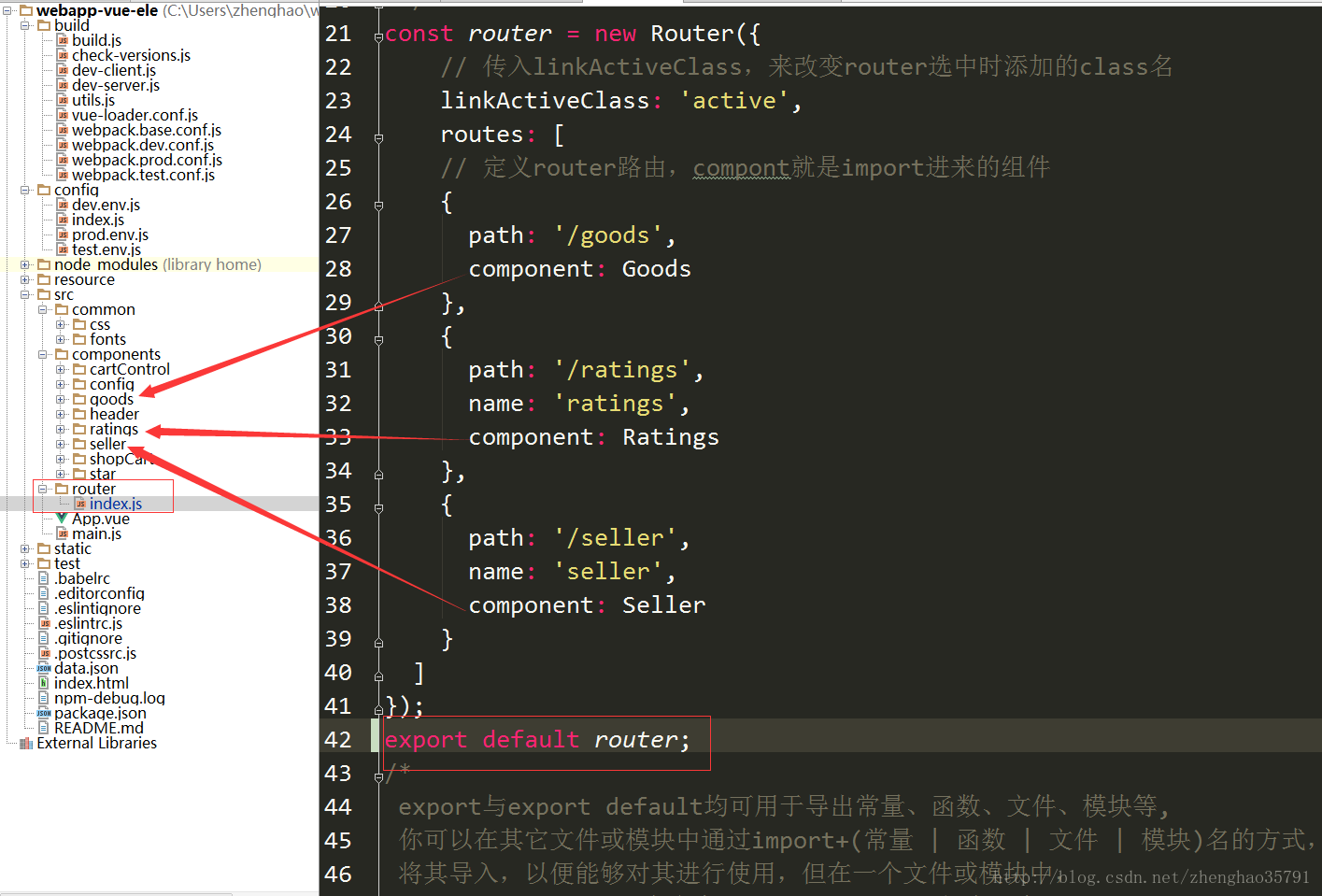The width and height of the screenshot is (1322, 896).
Task: Click the JS icon beside .eslintrc.js
Action: [x=44, y=623]
